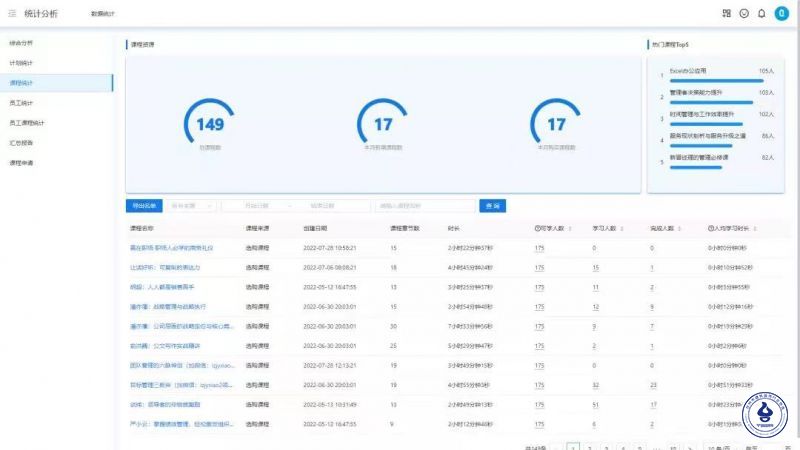Screen dimensions: 800x450
Task: Click the 热门课程Top5 panel title
Action: [670, 44]
